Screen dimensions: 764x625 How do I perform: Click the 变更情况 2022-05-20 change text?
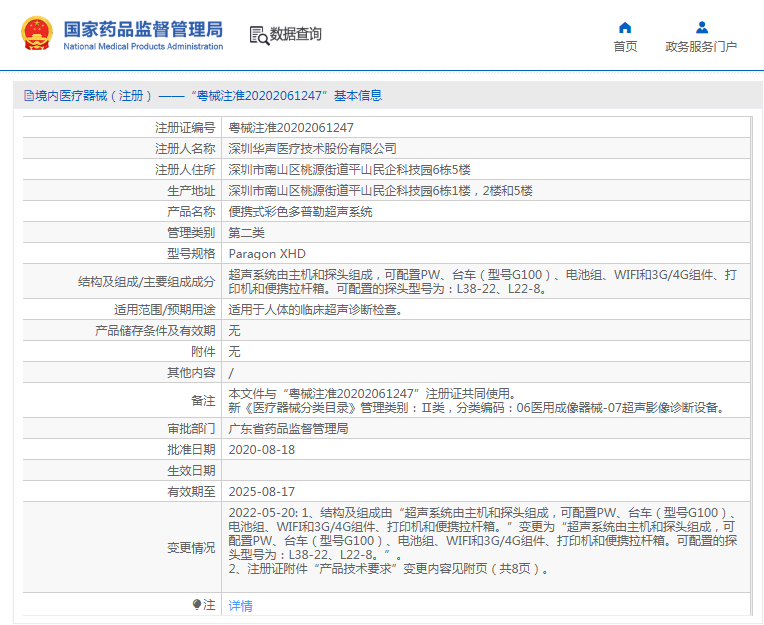pos(482,540)
